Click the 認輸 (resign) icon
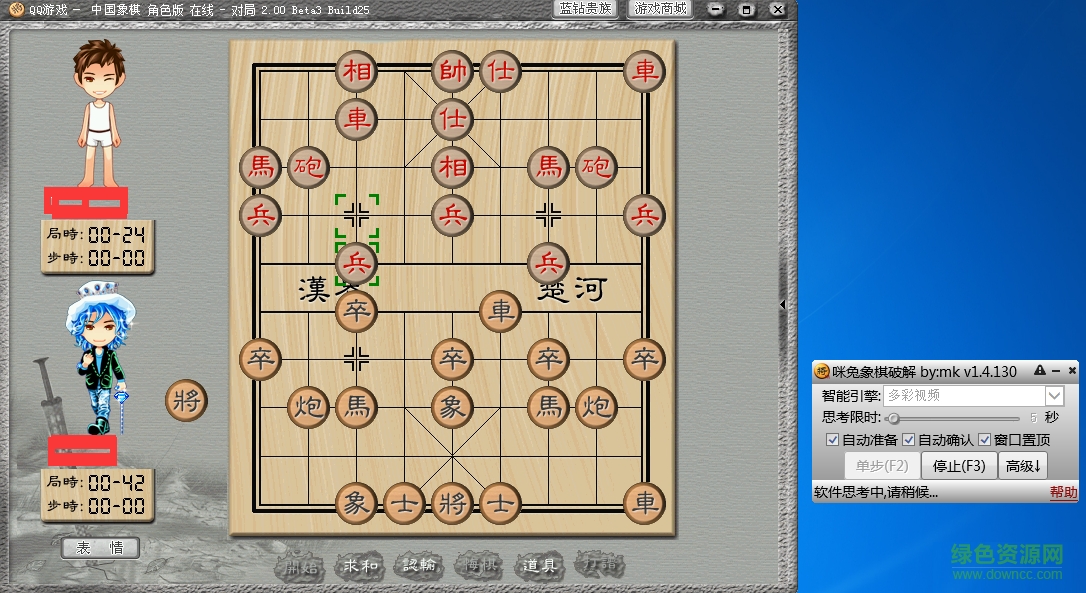Screen dimensions: 1086x593 tap(418, 564)
